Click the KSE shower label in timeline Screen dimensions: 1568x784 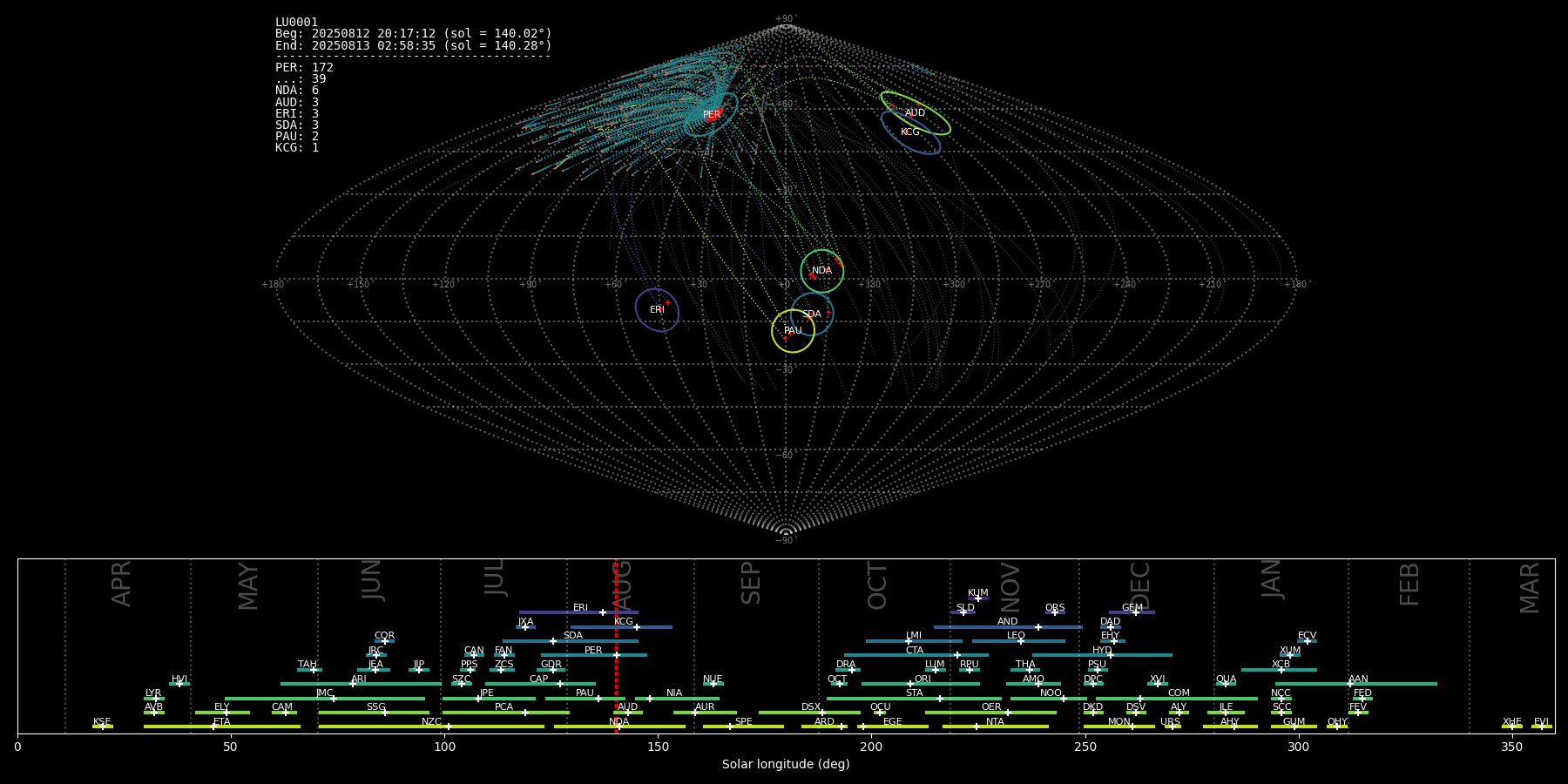pyautogui.click(x=103, y=722)
